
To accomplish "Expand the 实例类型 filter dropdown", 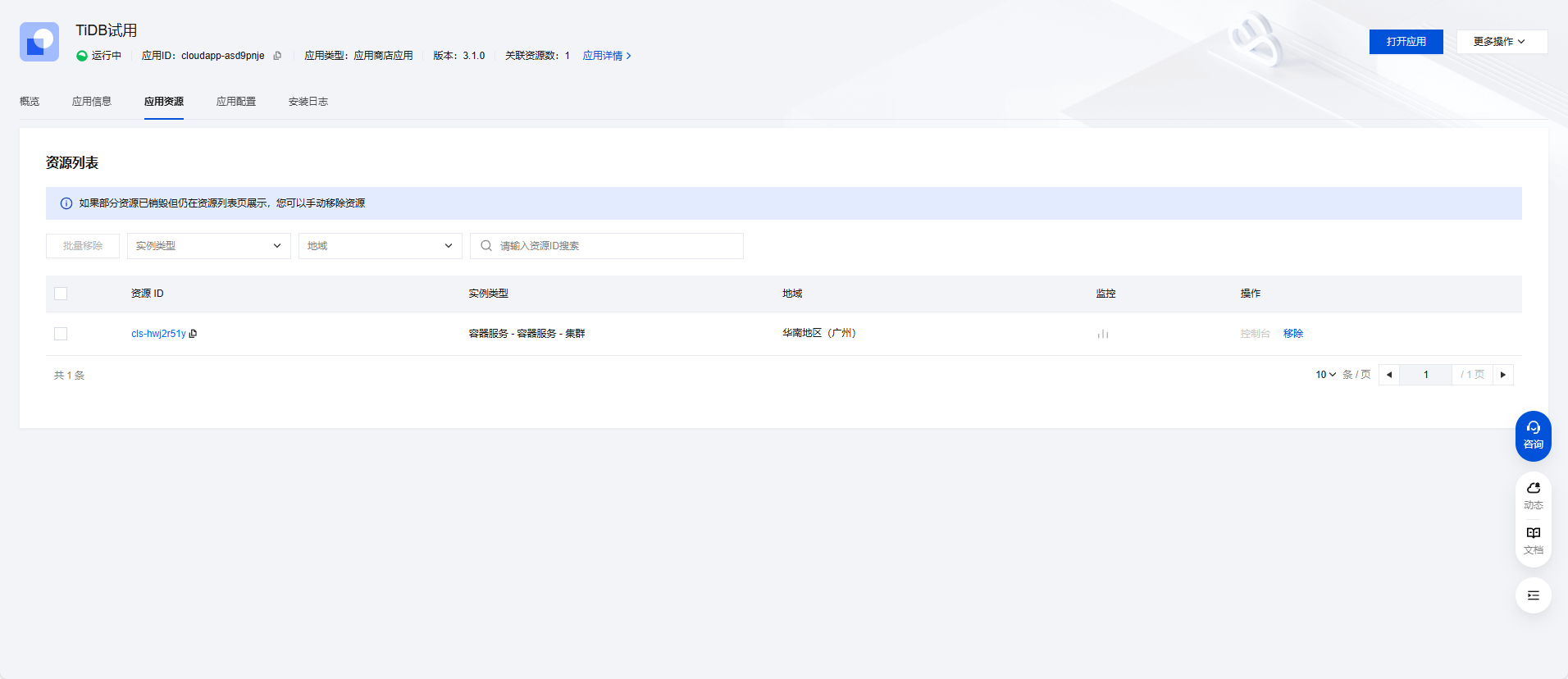I will coord(208,246).
